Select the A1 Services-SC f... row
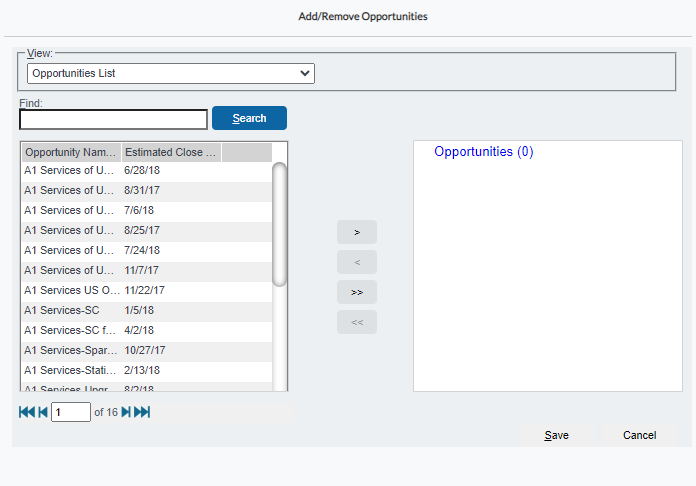This screenshot has height=486, width=696. pos(146,330)
